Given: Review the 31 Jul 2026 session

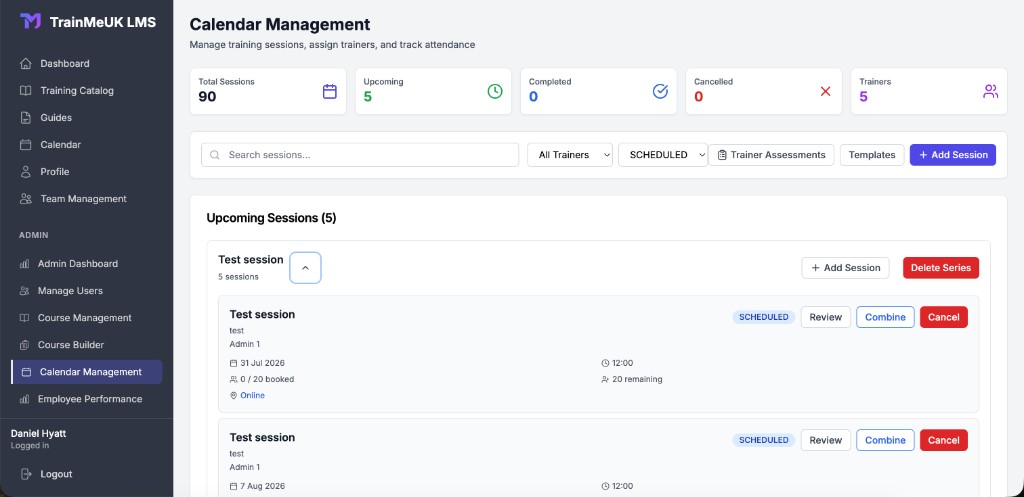Looking at the screenshot, I should point(825,317).
